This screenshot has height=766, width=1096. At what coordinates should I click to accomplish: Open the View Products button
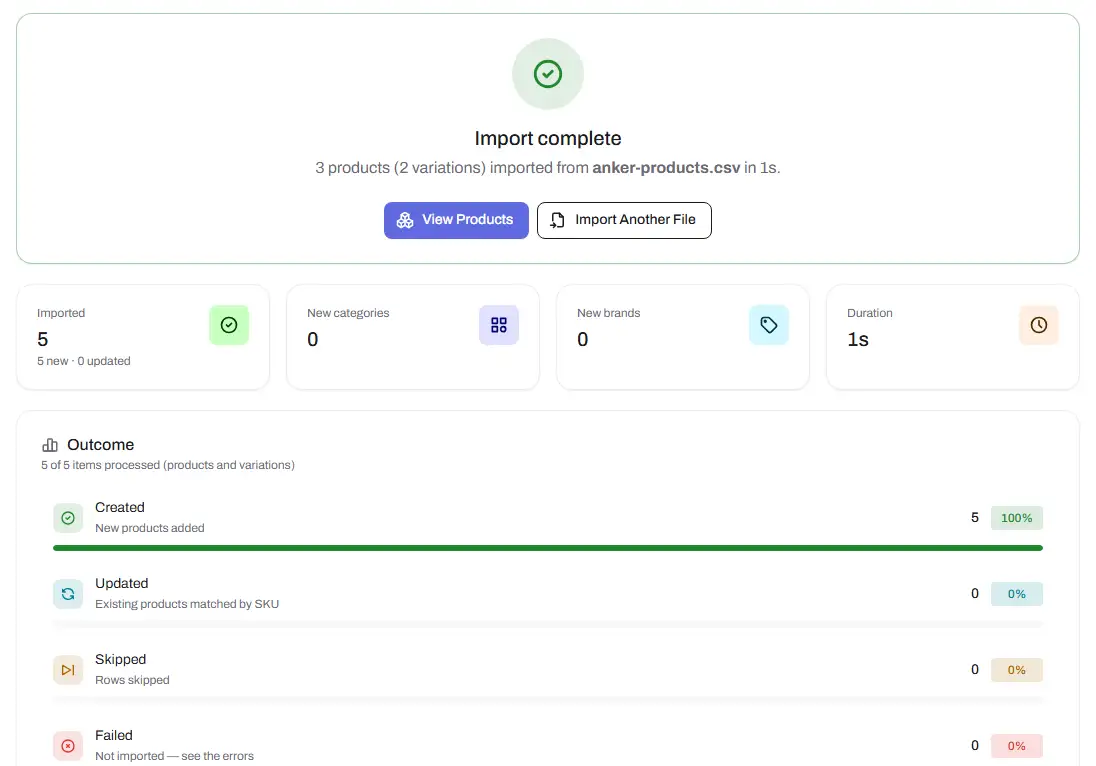(x=456, y=220)
